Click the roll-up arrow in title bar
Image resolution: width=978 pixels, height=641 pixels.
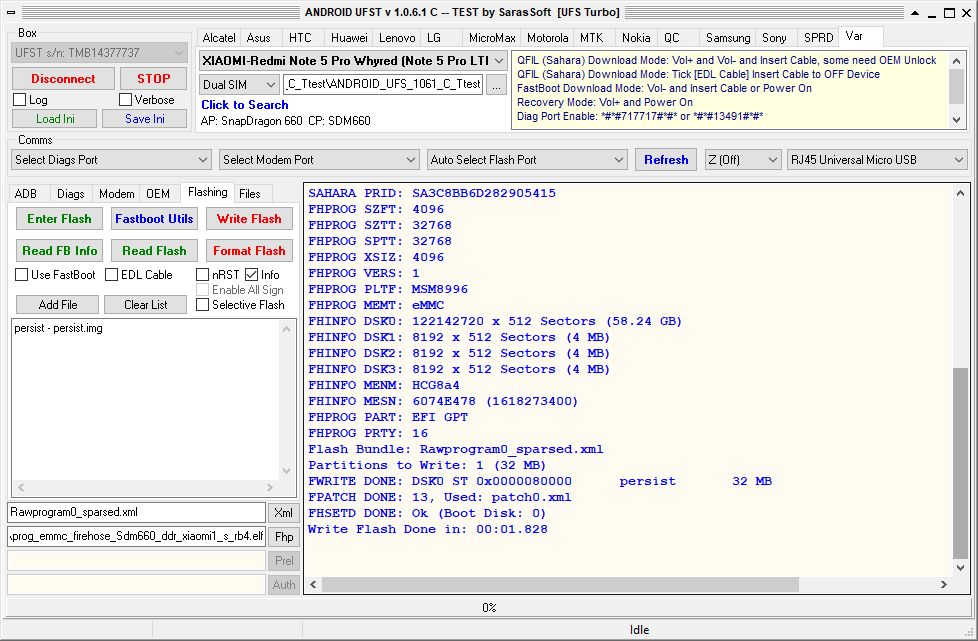(x=914, y=13)
